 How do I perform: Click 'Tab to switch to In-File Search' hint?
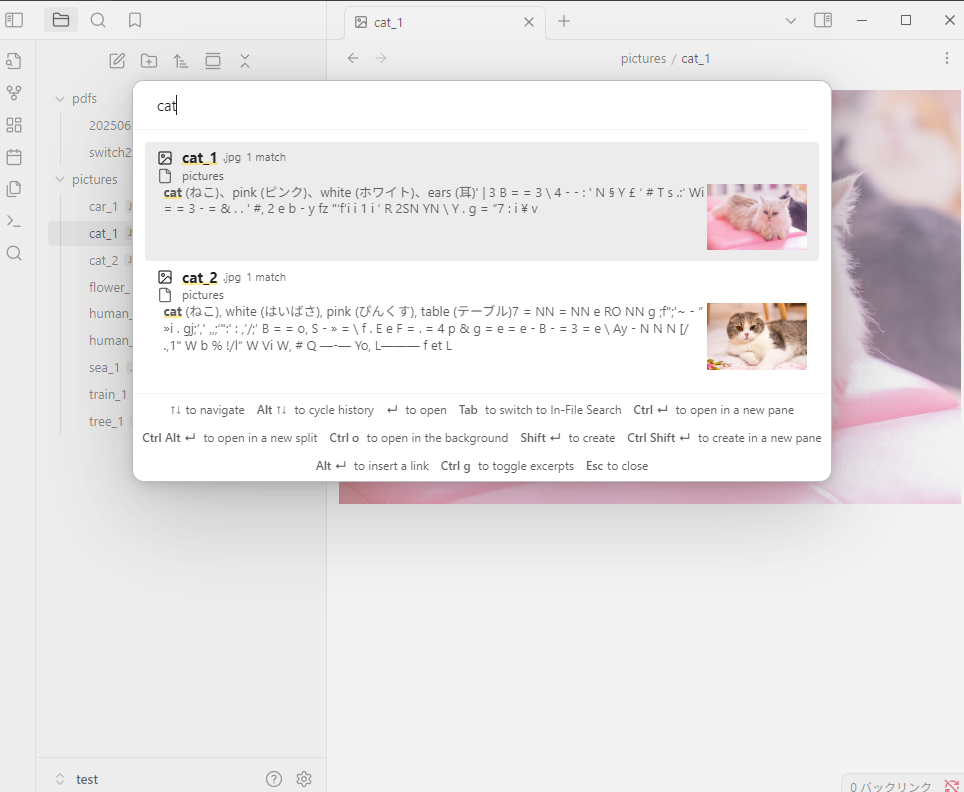point(540,410)
